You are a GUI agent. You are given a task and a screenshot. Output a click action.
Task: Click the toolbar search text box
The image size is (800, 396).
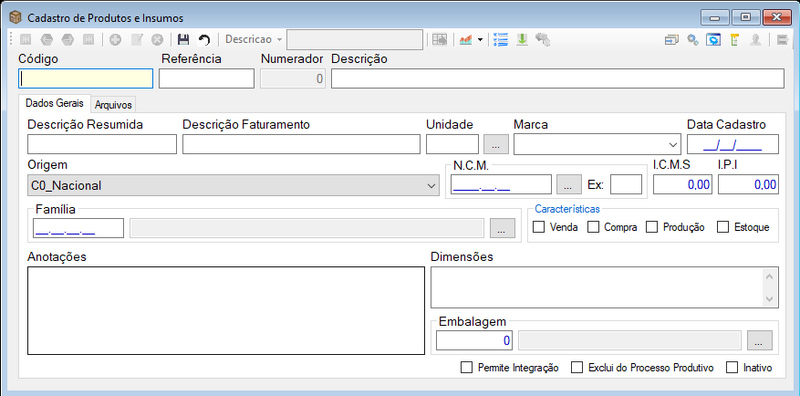tap(355, 39)
